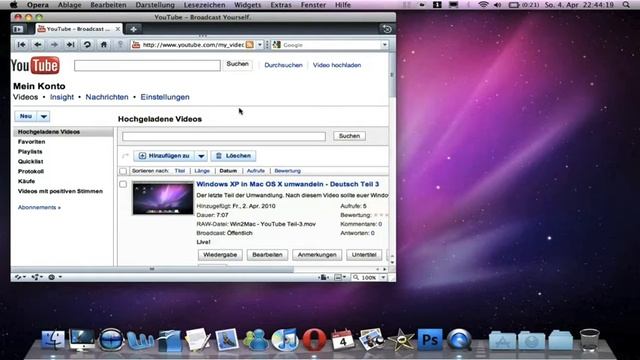Open the Einstellungen link
640x360 pixels.
[165, 97]
